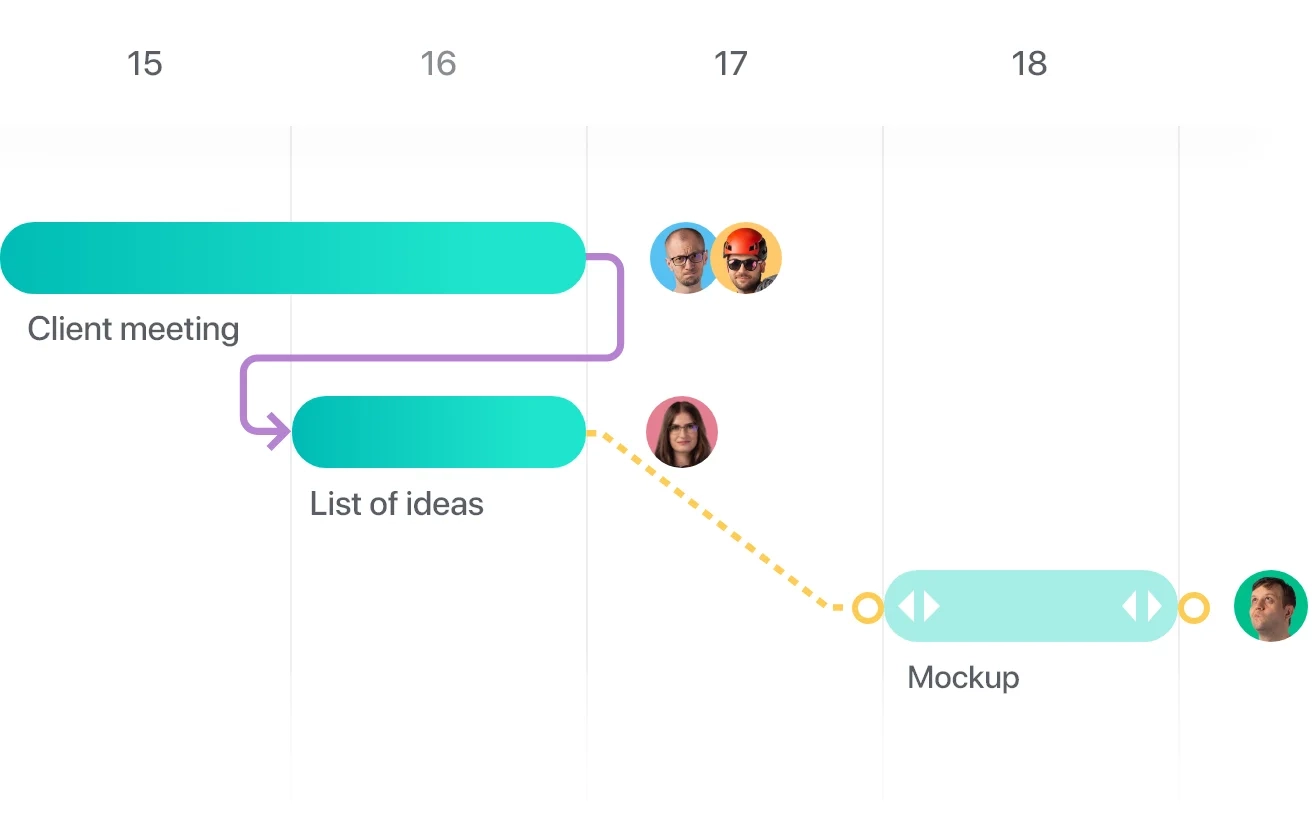This screenshot has height=840, width=1312.
Task: Select the List of ideas task bar
Action: [439, 432]
